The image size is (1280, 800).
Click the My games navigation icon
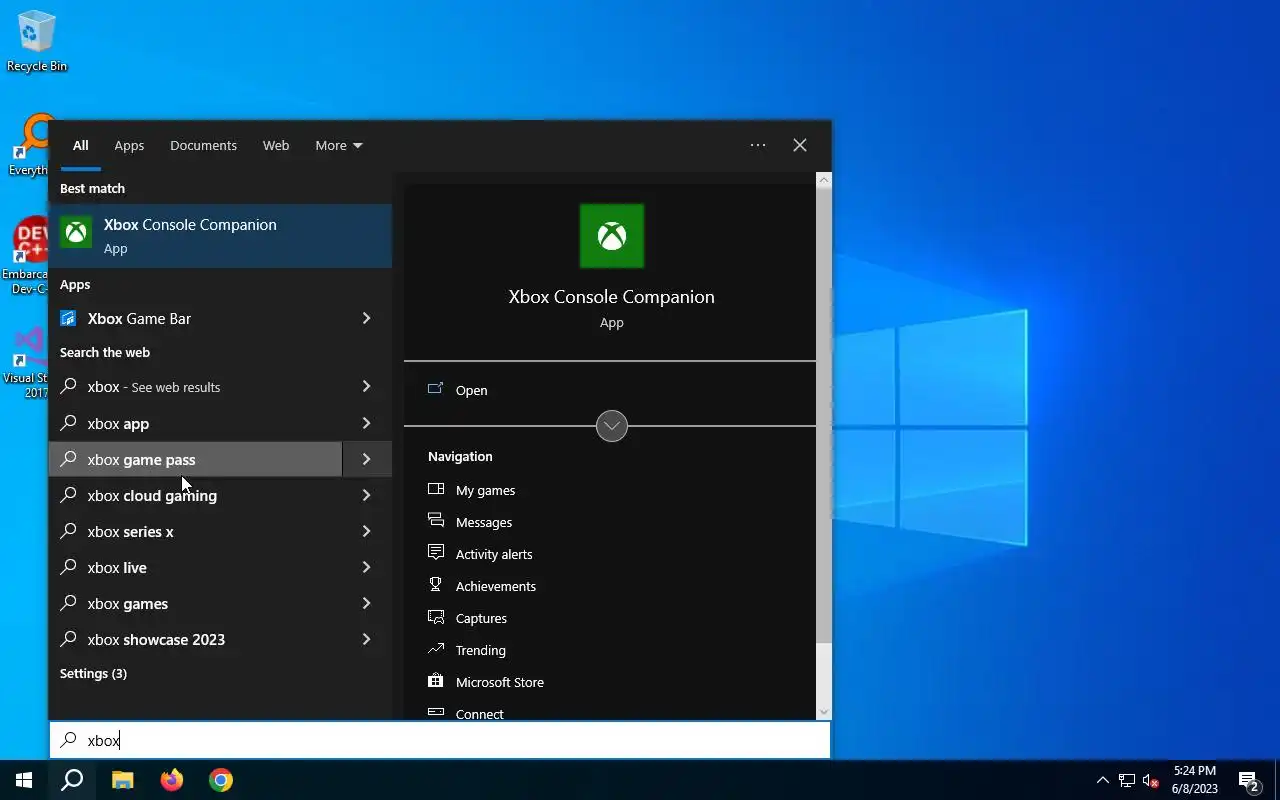click(x=436, y=489)
